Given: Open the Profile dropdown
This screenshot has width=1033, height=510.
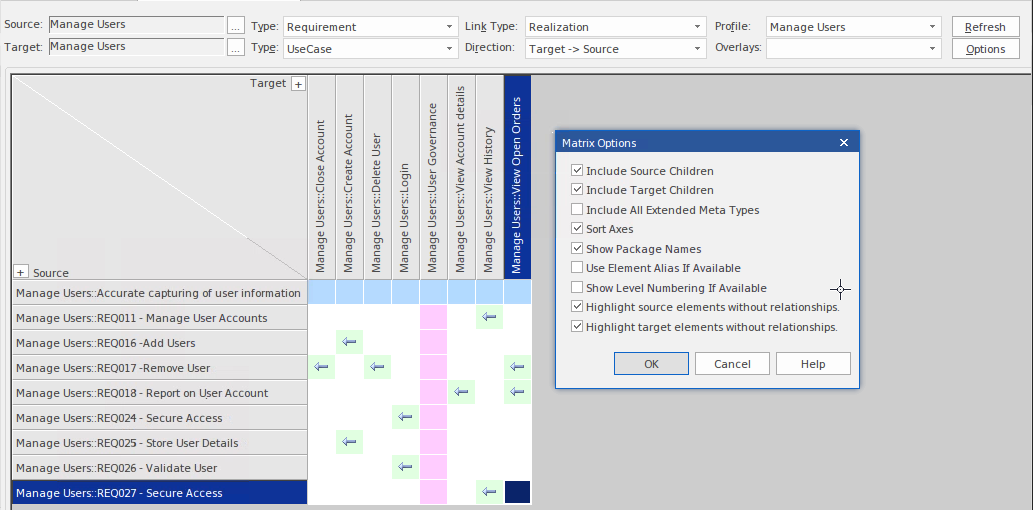Looking at the screenshot, I should [x=854, y=27].
